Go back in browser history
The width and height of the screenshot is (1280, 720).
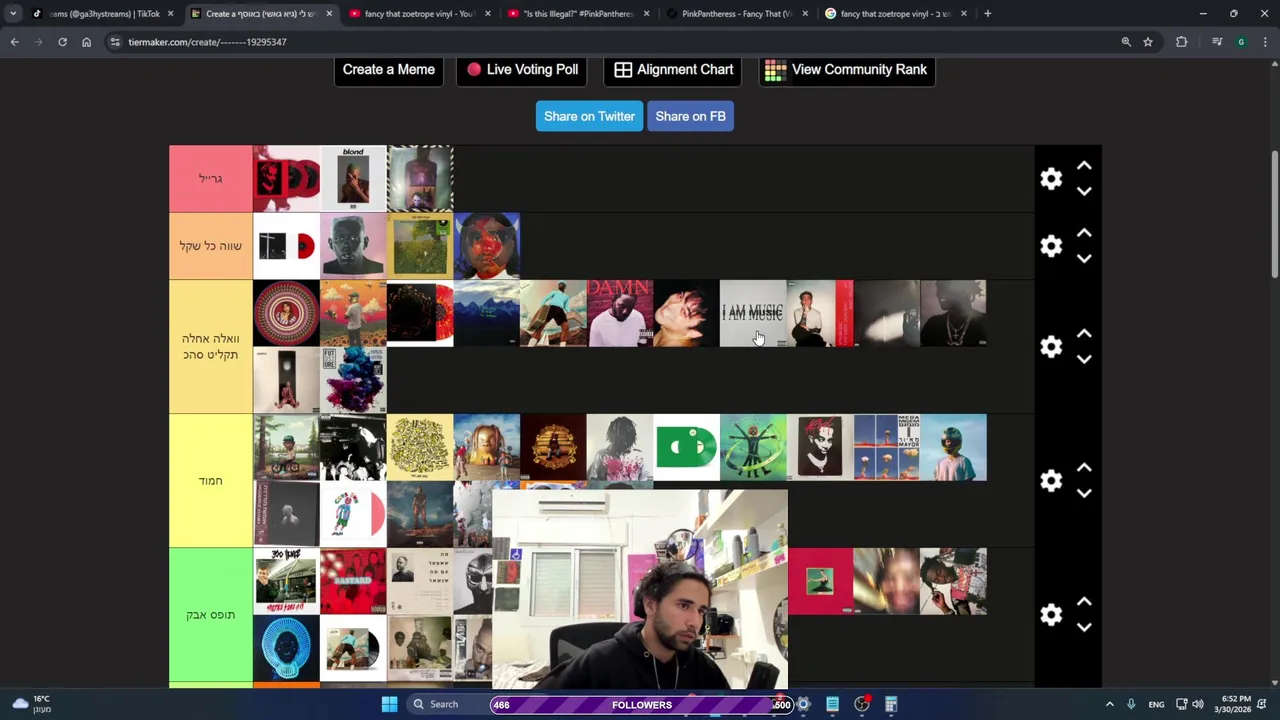(14, 42)
